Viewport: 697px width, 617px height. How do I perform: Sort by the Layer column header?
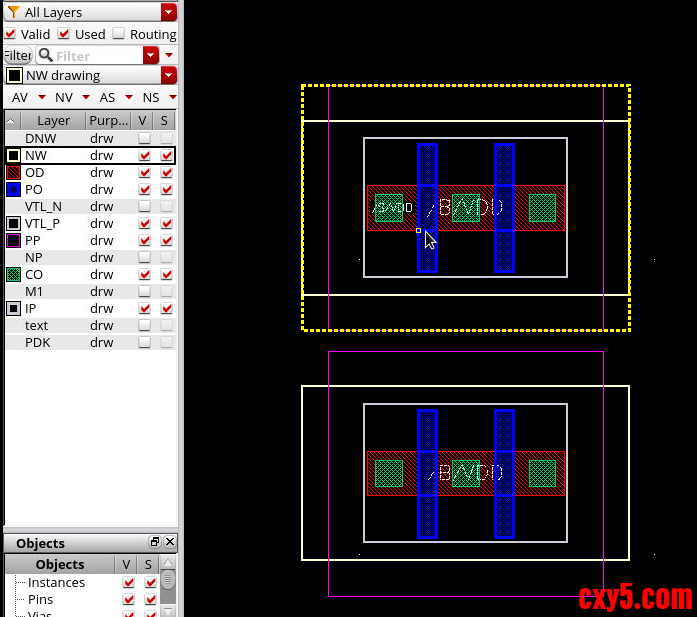[53, 120]
